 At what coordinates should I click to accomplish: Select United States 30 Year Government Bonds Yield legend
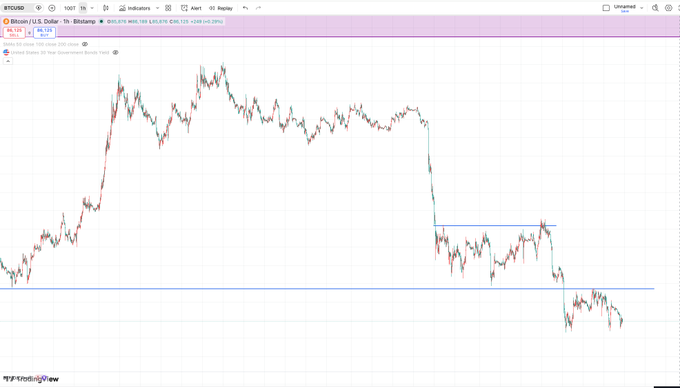(60, 52)
